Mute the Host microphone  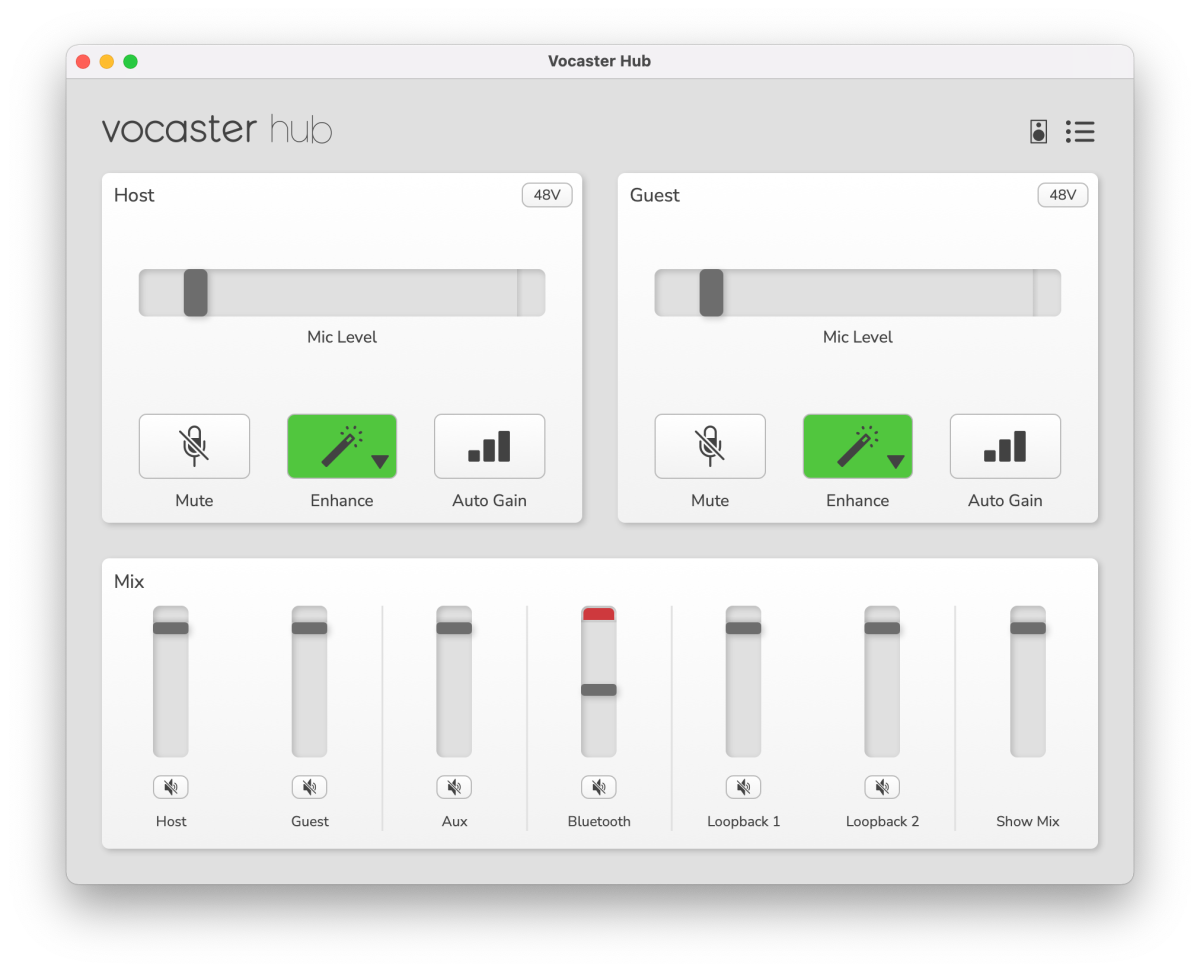[x=194, y=446]
